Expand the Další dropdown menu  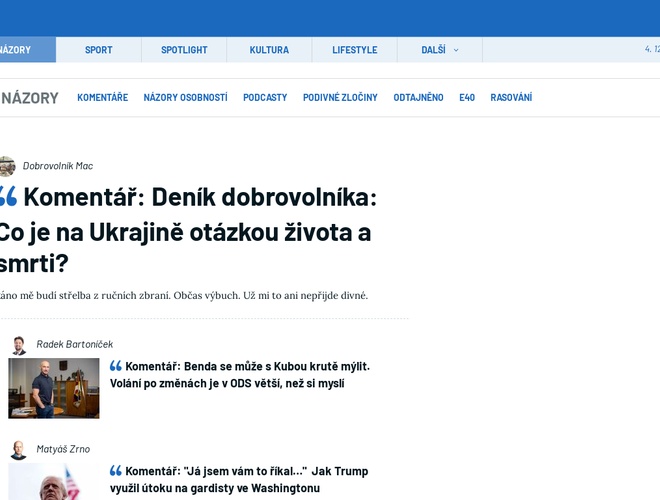click(440, 50)
